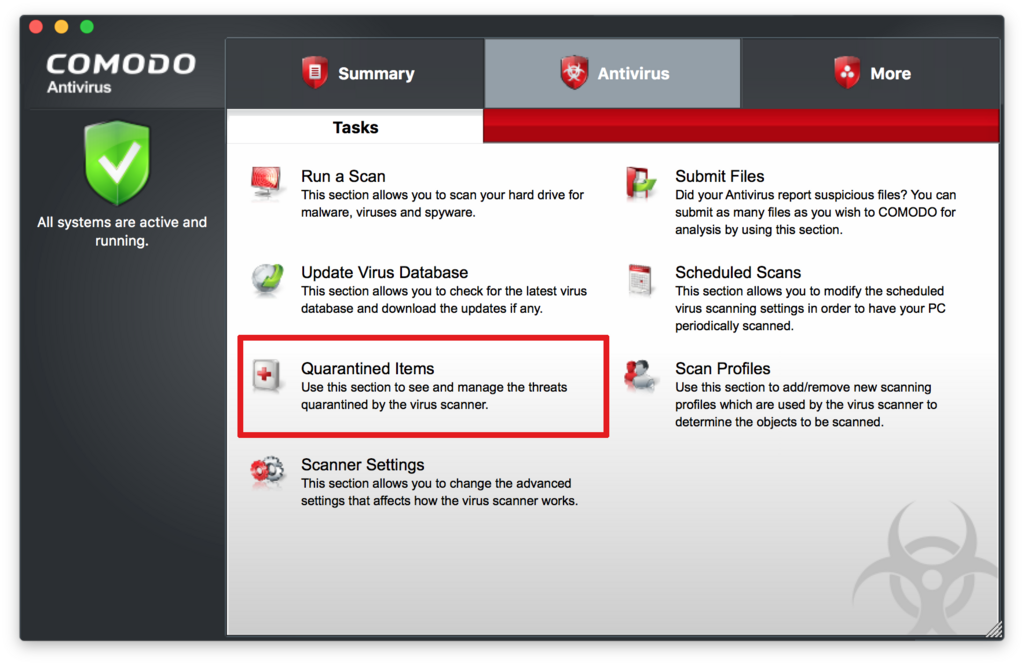Open Submit Files section
Image resolution: width=1024 pixels, height=665 pixels.
[x=719, y=176]
